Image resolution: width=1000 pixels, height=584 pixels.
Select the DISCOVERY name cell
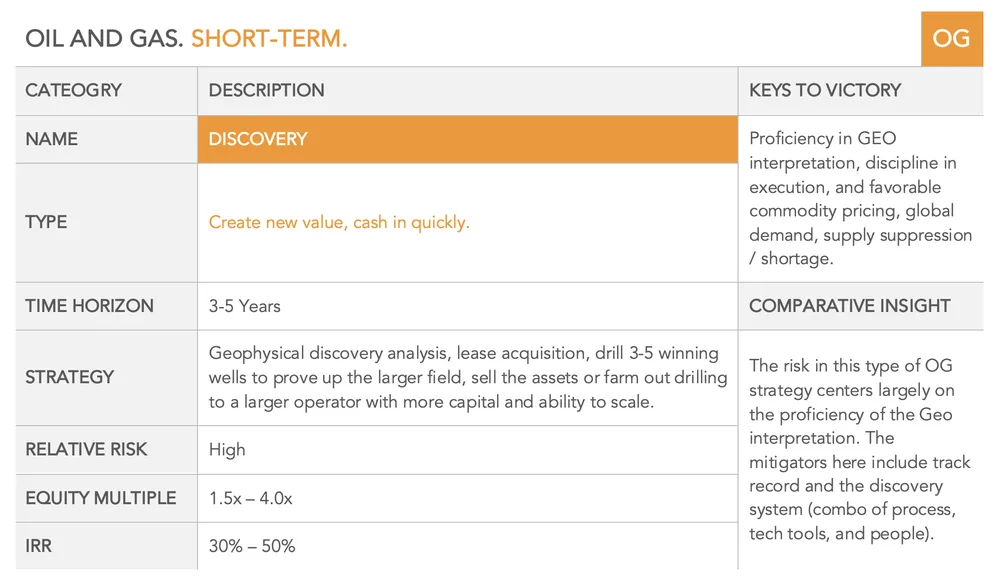467,139
